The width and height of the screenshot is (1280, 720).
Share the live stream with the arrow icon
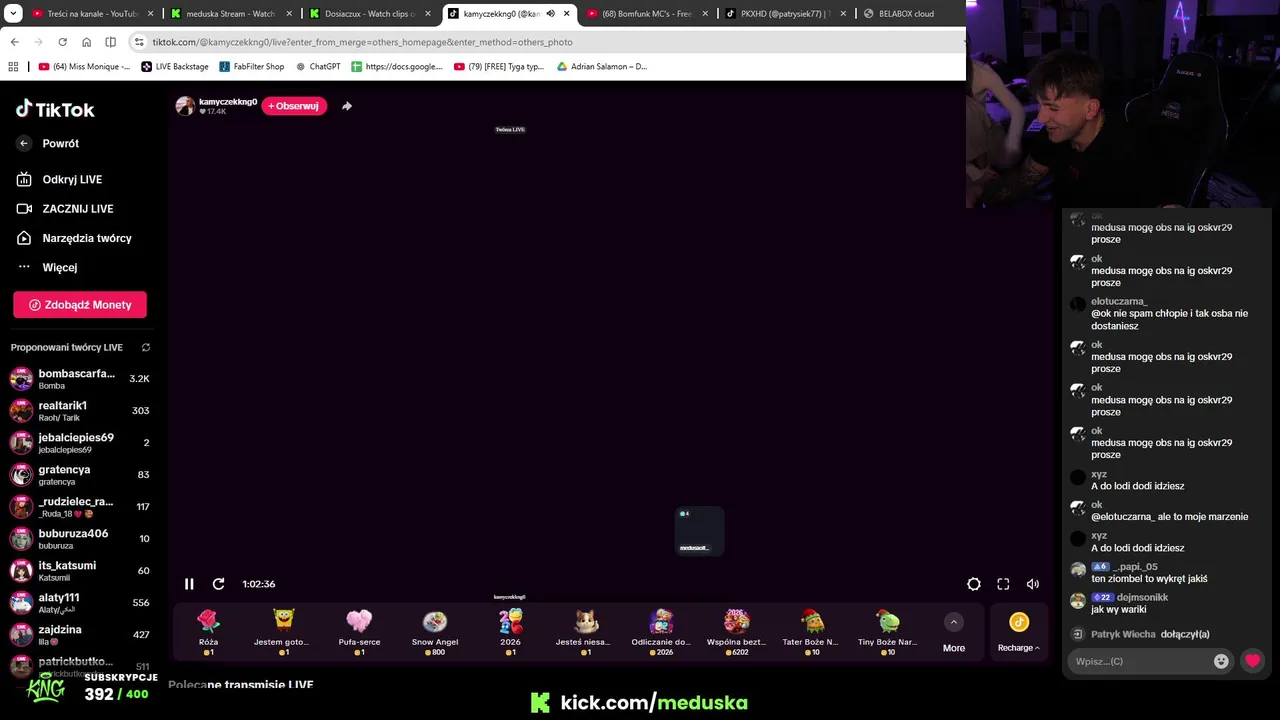(x=347, y=106)
